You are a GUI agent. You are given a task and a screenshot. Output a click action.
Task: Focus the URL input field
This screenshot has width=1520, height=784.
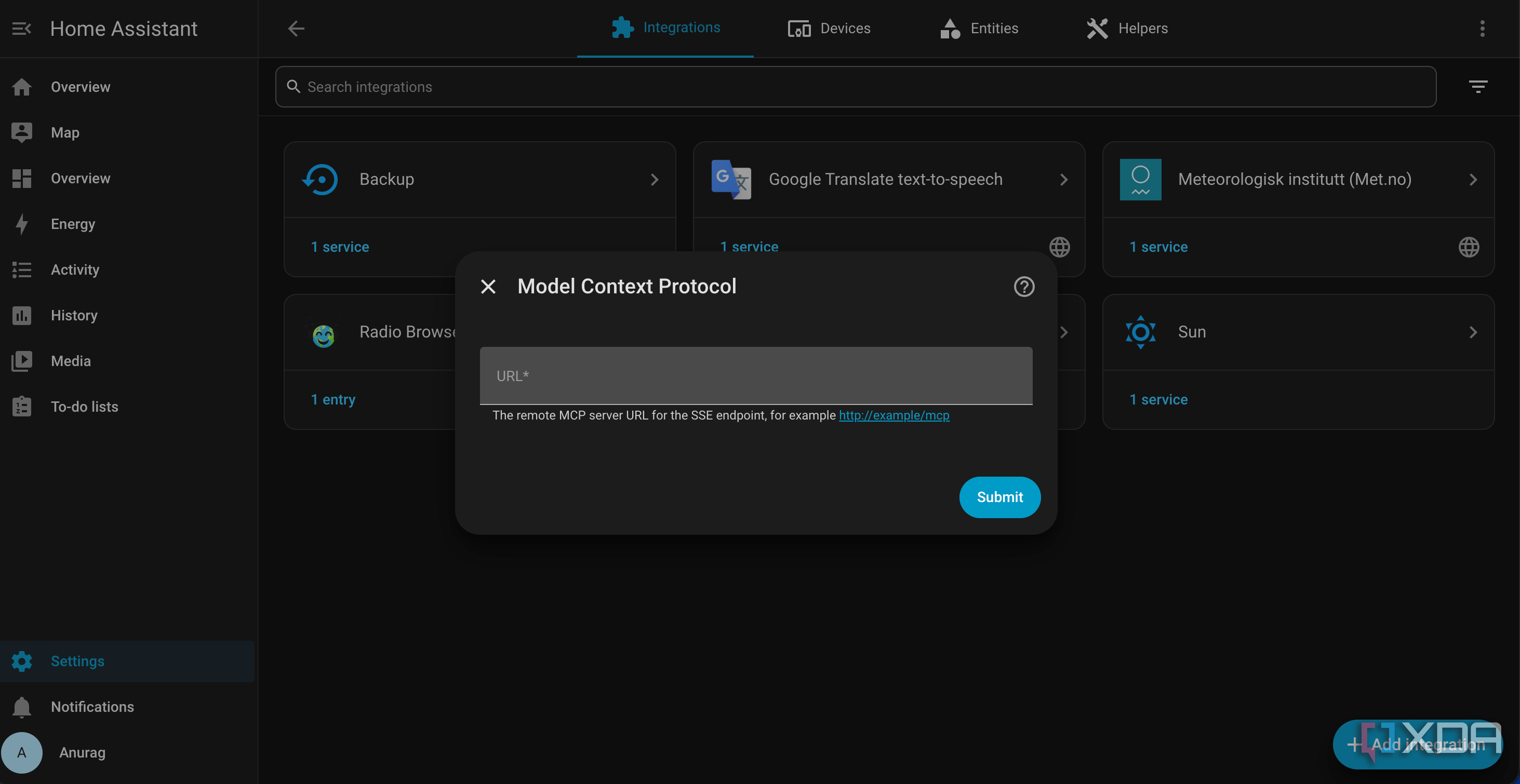(756, 376)
